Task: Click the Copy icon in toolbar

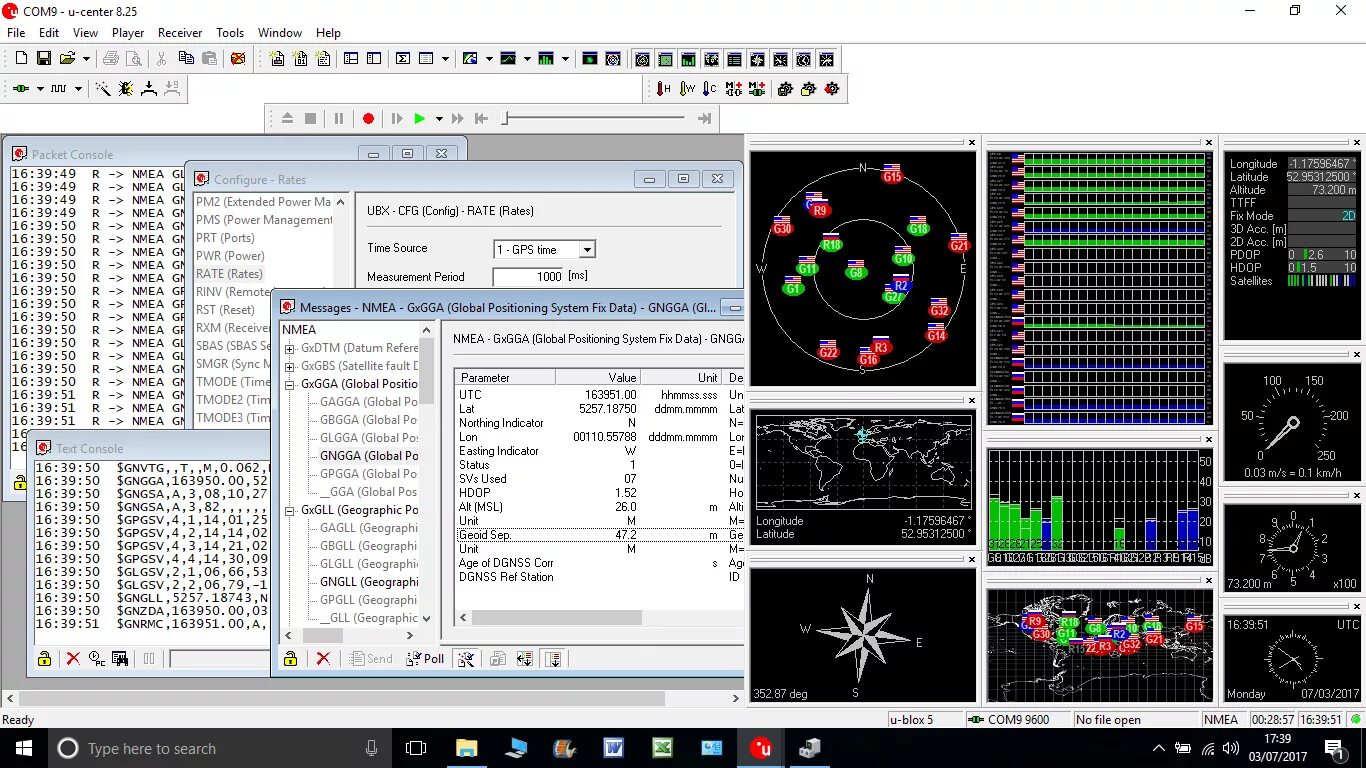Action: [x=186, y=59]
